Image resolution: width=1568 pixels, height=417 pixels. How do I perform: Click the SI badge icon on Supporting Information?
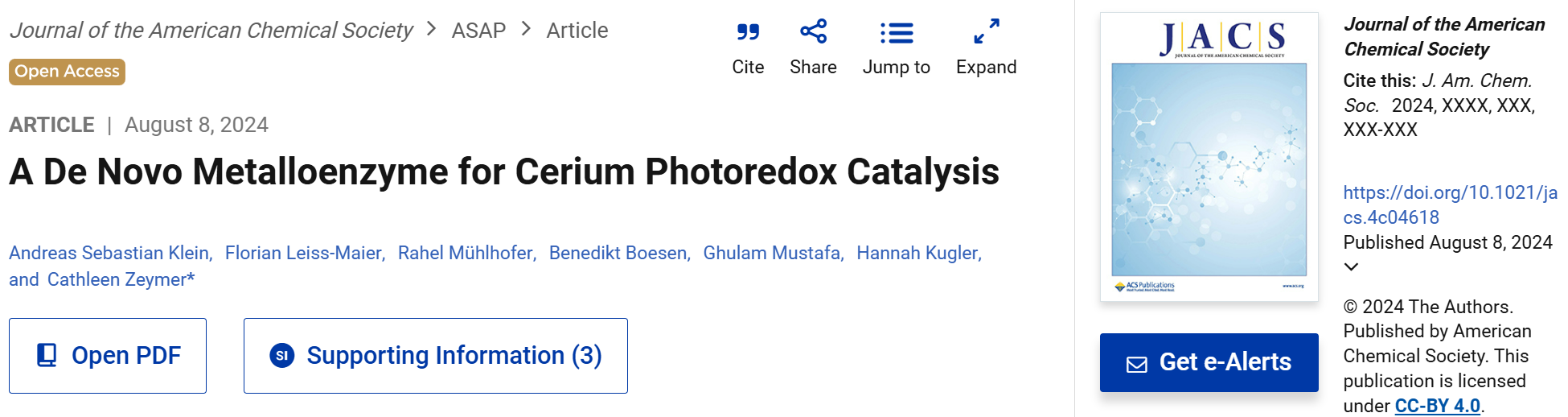(282, 355)
